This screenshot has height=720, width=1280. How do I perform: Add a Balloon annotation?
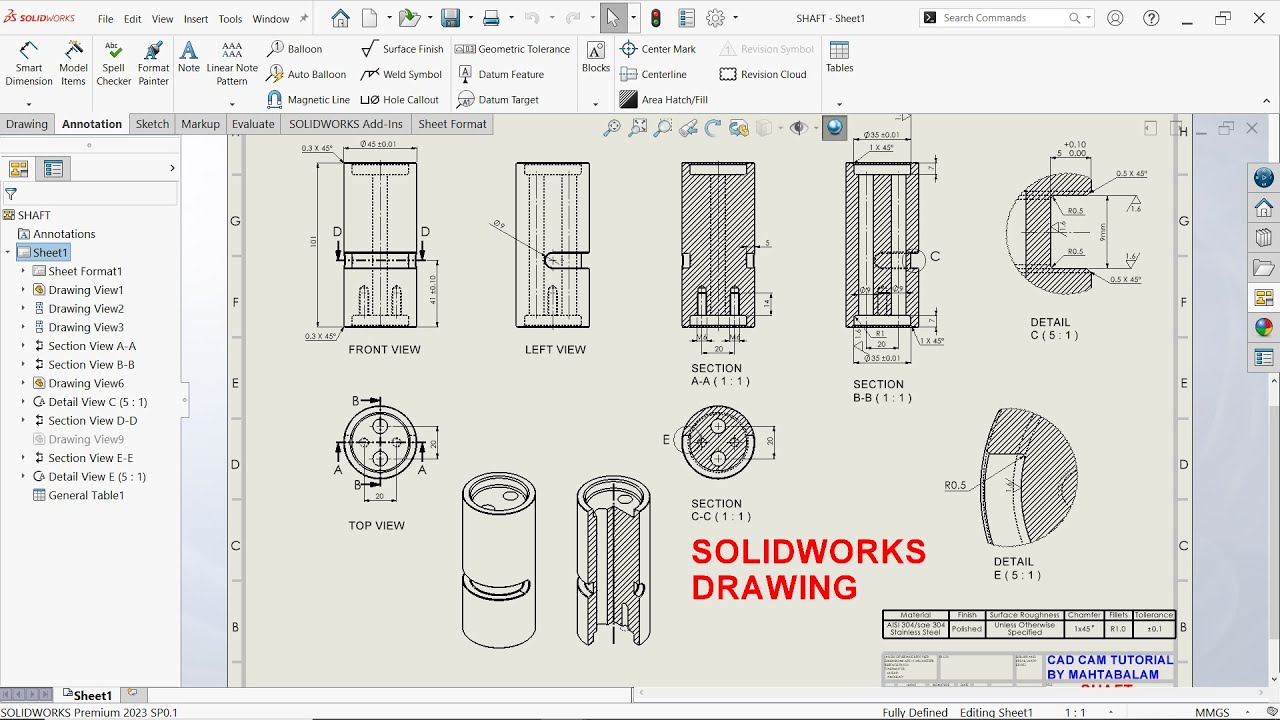point(294,49)
